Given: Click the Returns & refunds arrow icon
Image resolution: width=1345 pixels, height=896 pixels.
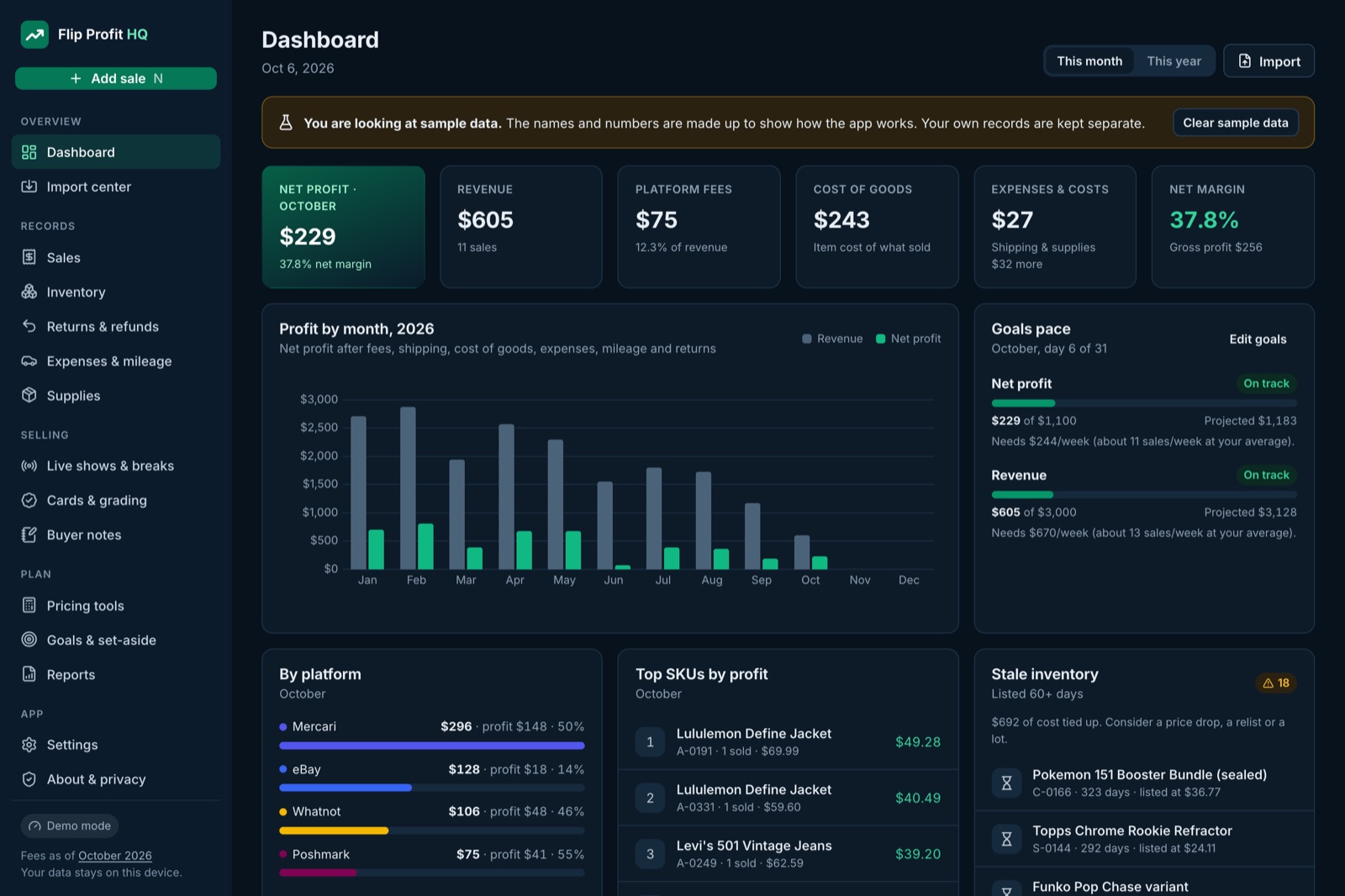Looking at the screenshot, I should [x=29, y=326].
